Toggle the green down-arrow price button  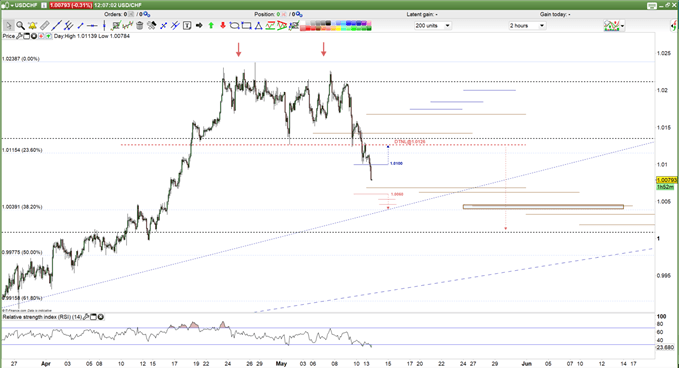tap(48, 36)
